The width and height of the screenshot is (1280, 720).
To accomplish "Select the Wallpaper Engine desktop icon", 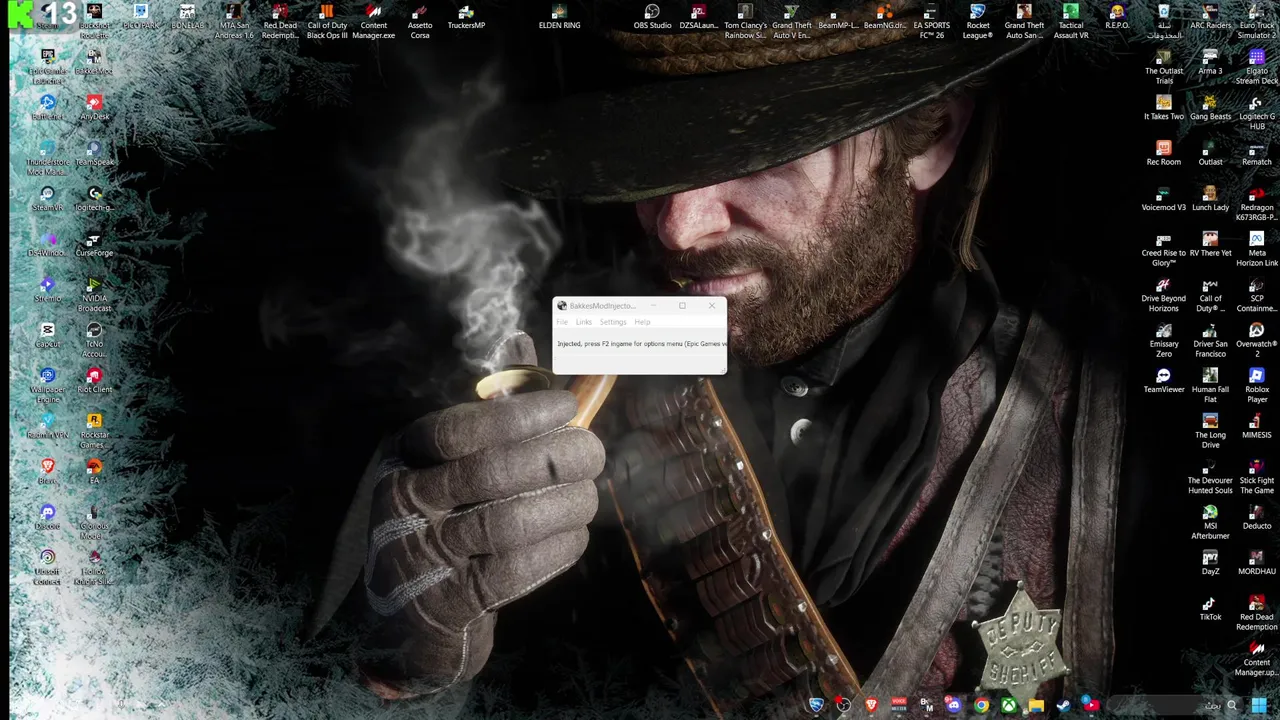I will (47, 385).
